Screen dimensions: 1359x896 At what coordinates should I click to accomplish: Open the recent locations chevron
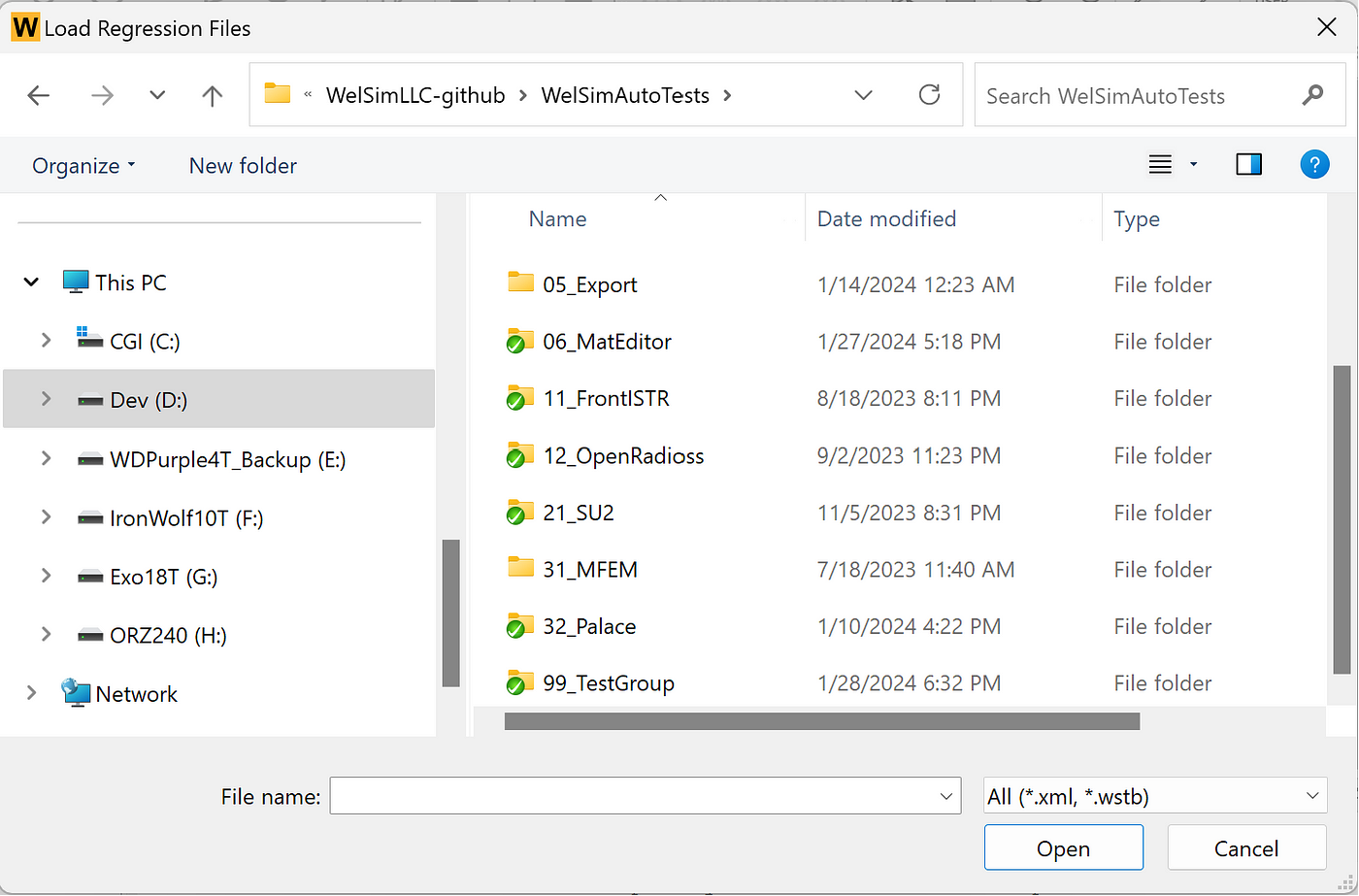[x=157, y=95]
